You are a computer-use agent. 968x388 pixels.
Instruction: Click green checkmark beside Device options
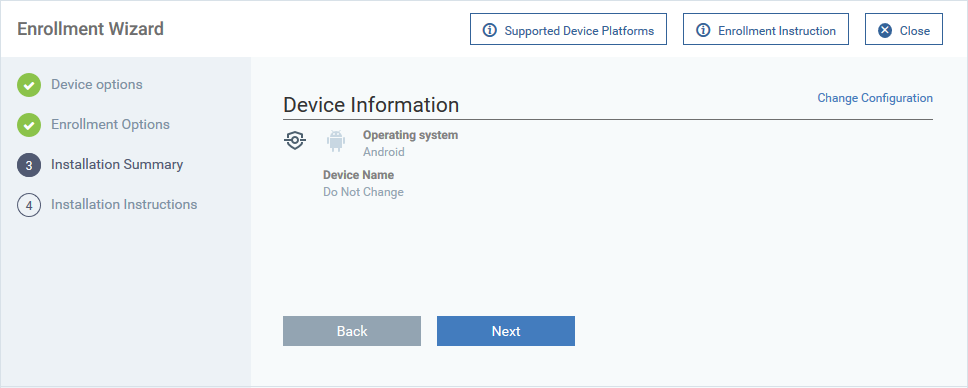point(29,85)
